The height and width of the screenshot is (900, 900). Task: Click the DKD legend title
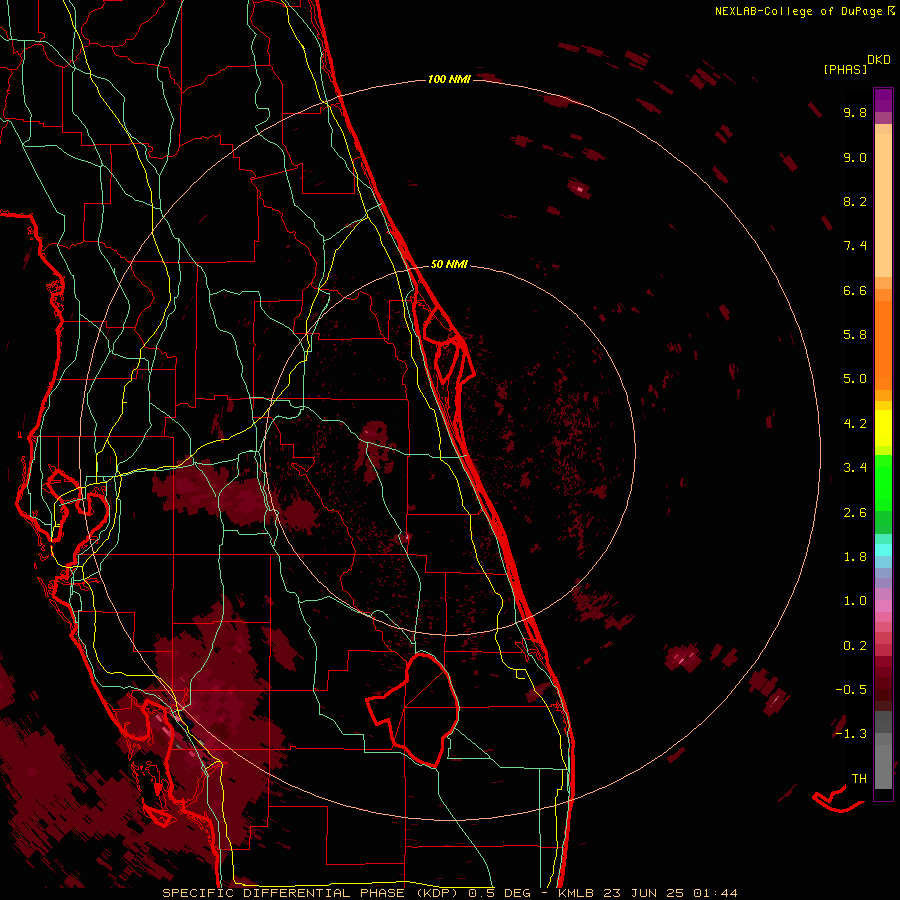879,60
